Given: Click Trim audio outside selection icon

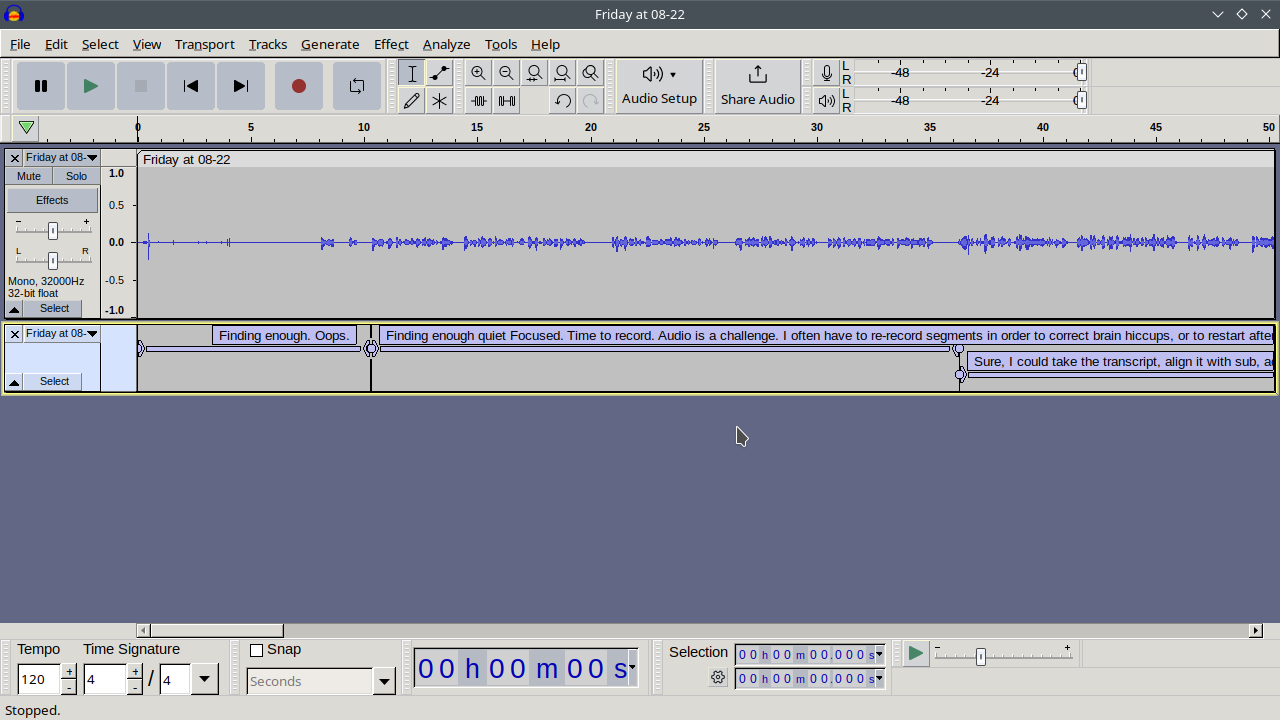Looking at the screenshot, I should (479, 100).
